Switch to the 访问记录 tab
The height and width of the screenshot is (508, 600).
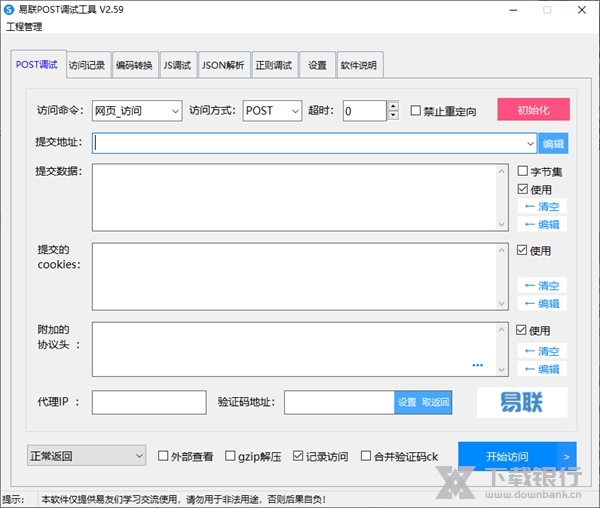(x=87, y=65)
